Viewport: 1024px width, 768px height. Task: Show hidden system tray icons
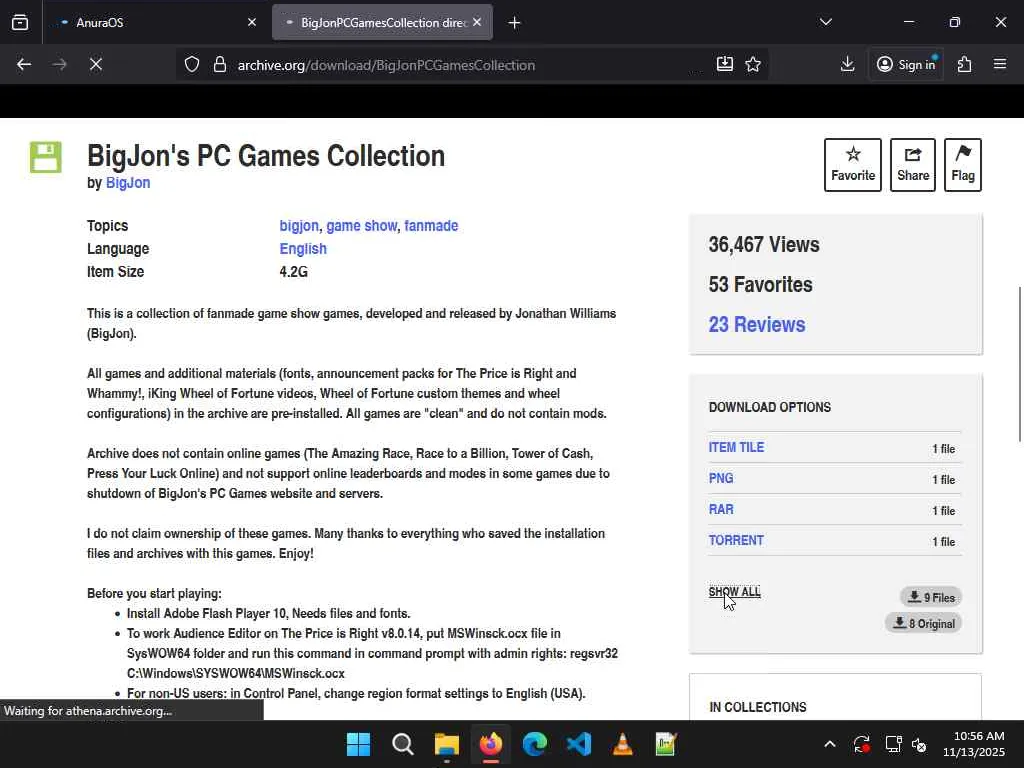[829, 744]
